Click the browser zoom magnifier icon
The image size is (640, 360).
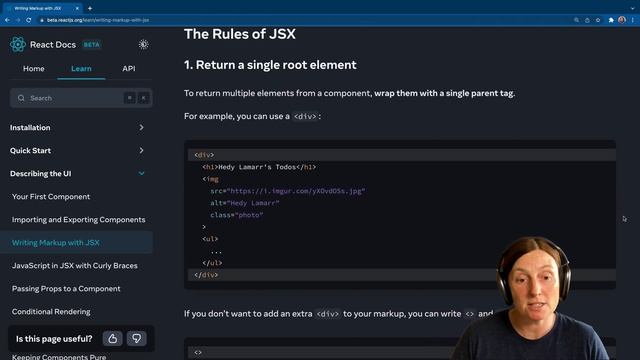(x=576, y=20)
